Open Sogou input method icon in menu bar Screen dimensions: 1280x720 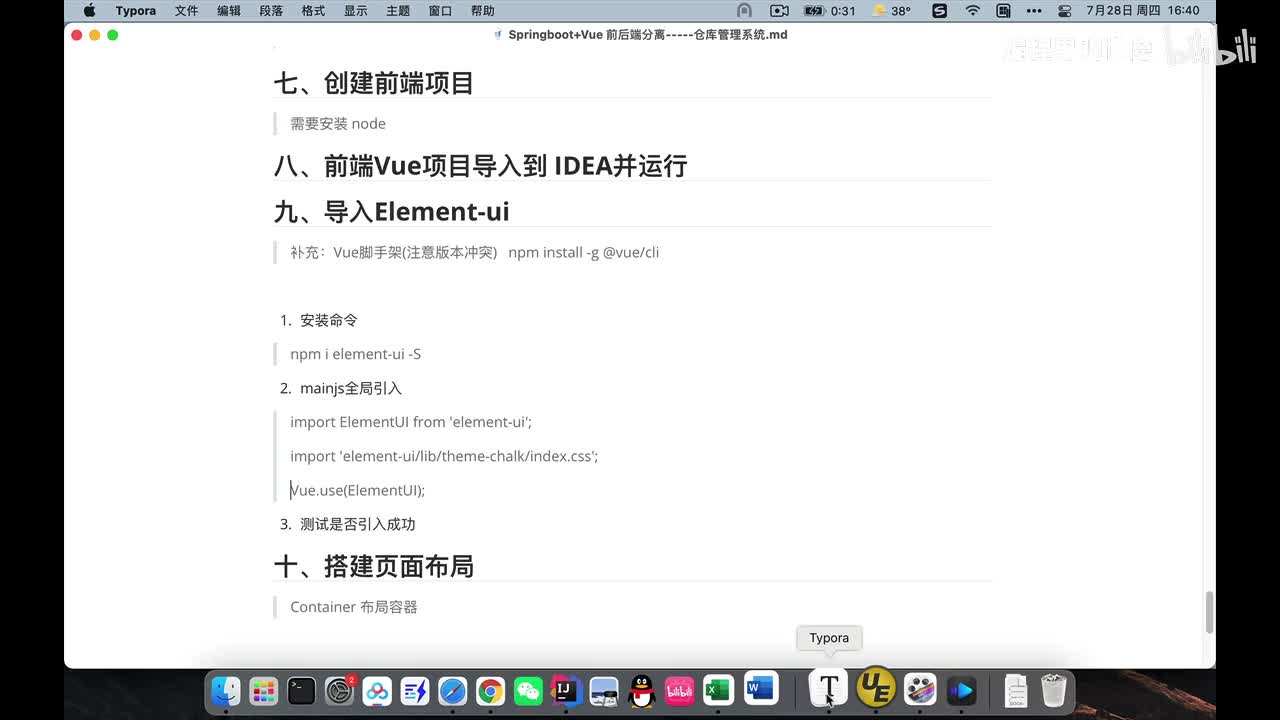[x=939, y=11]
